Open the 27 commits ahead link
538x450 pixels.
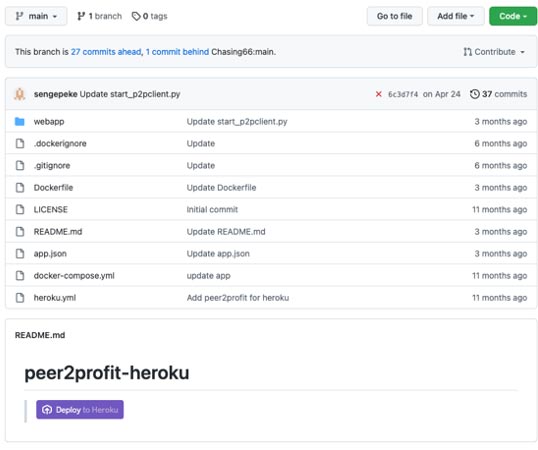point(106,52)
